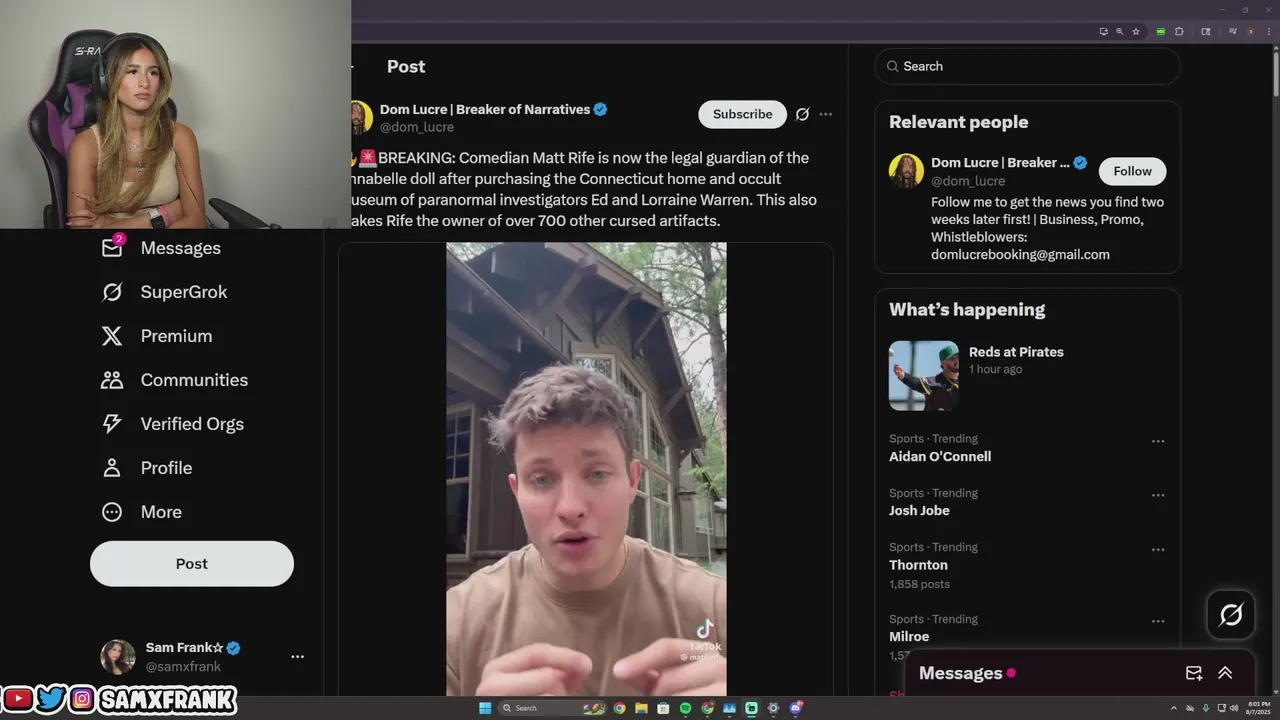Subscribe to Dom Lucre

(x=742, y=114)
